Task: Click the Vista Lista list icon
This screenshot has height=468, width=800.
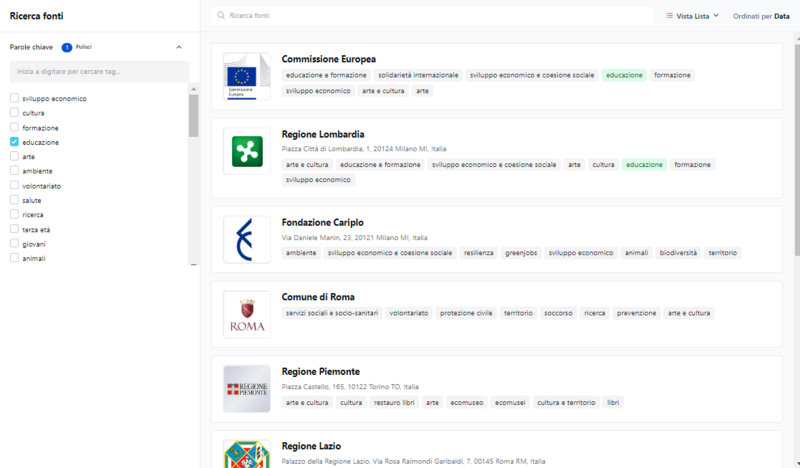Action: pyautogui.click(x=670, y=16)
